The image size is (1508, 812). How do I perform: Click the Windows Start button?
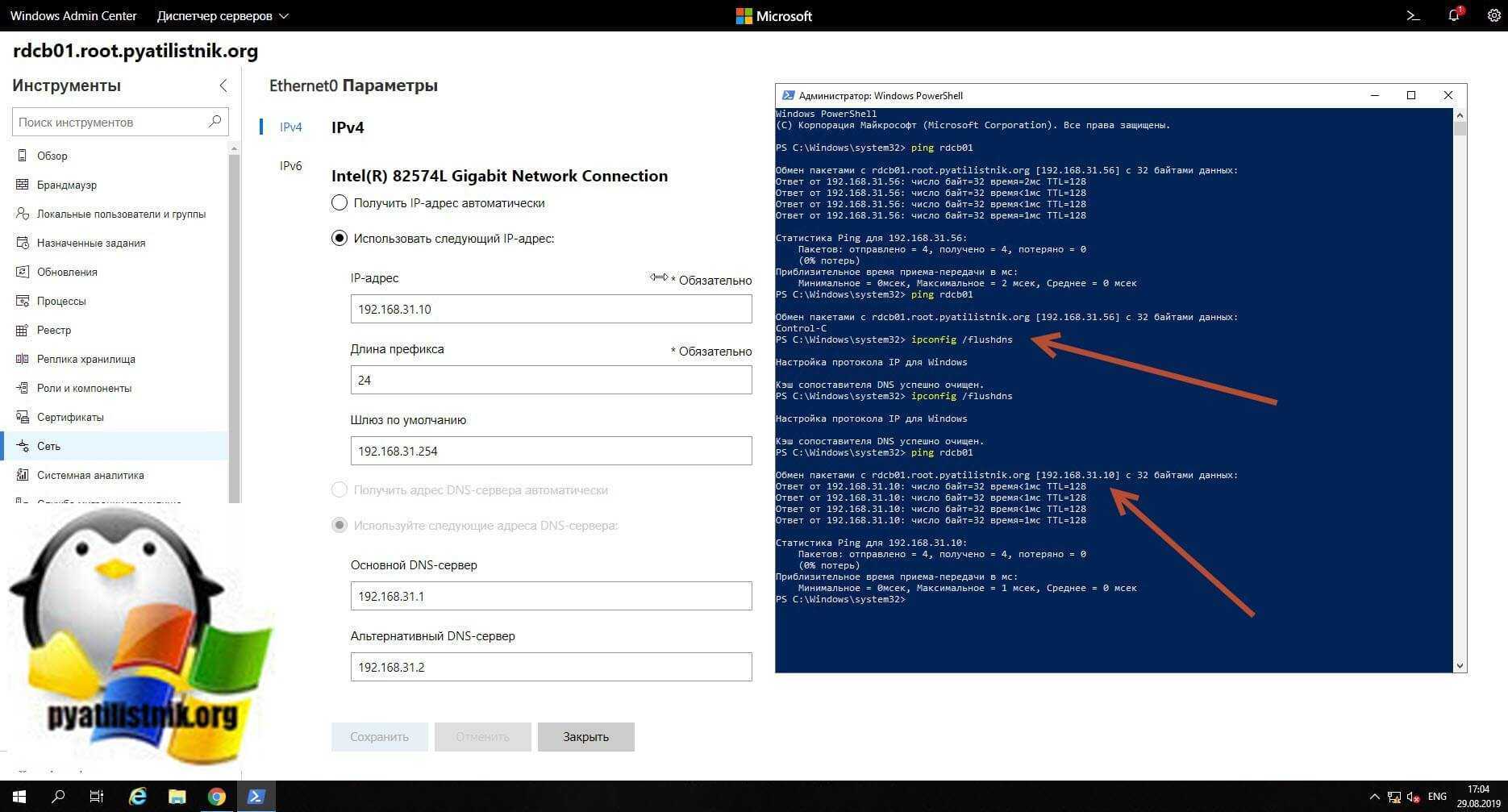tap(19, 797)
